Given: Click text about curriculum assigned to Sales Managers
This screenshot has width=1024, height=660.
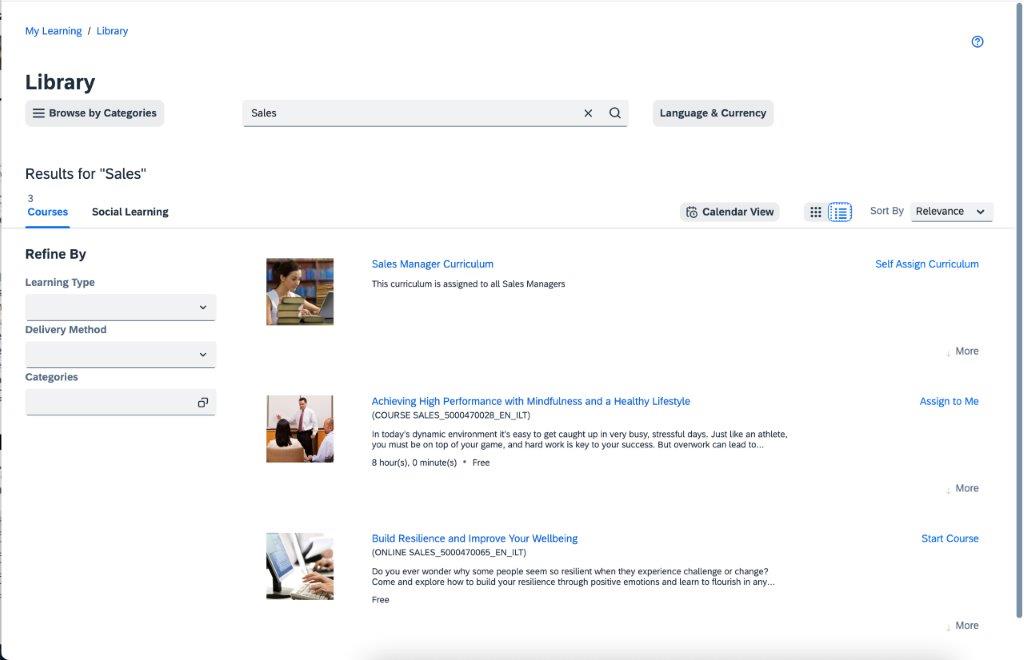Looking at the screenshot, I should [468, 284].
